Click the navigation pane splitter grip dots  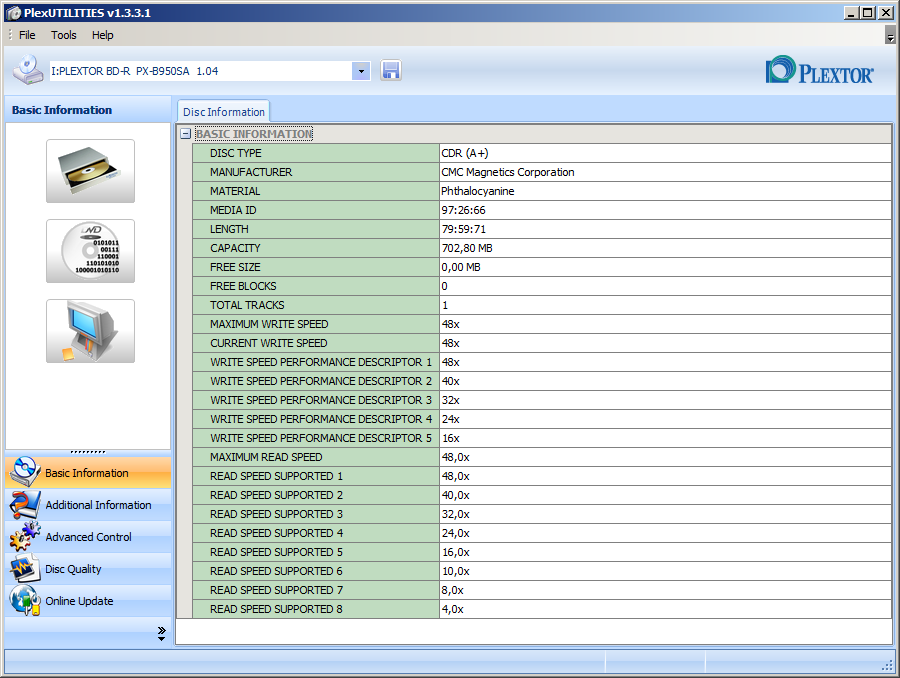(x=88, y=452)
